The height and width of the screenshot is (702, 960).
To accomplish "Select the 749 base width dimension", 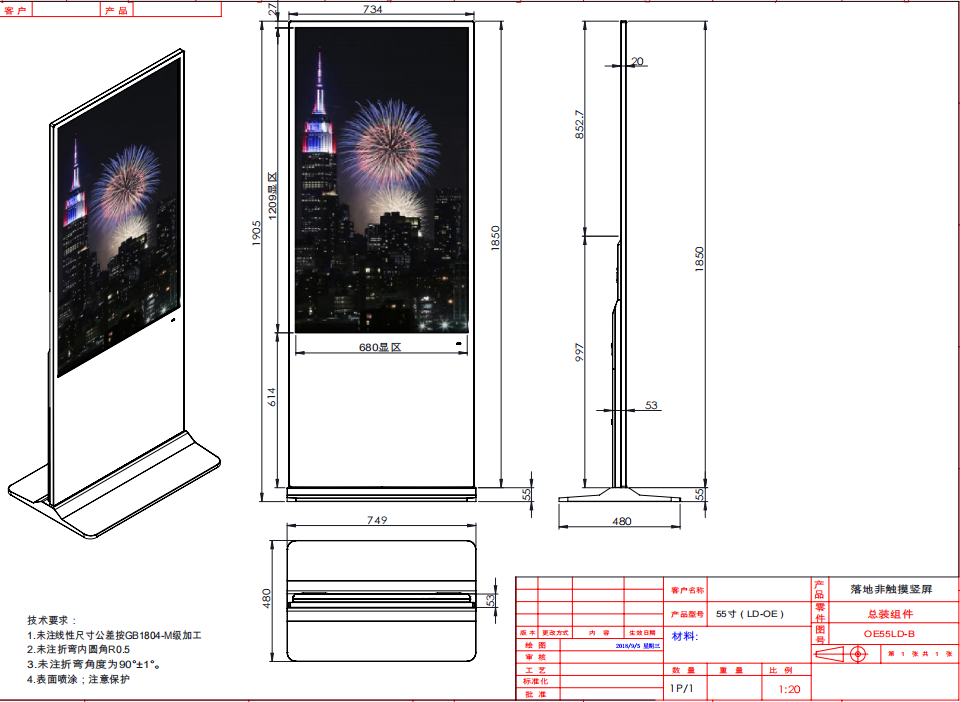I will pyautogui.click(x=377, y=520).
